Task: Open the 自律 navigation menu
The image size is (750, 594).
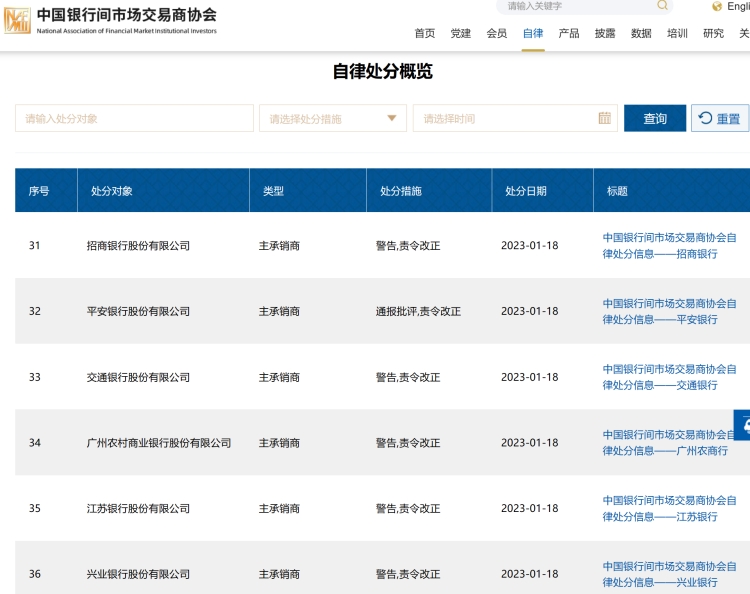Action: pos(533,33)
